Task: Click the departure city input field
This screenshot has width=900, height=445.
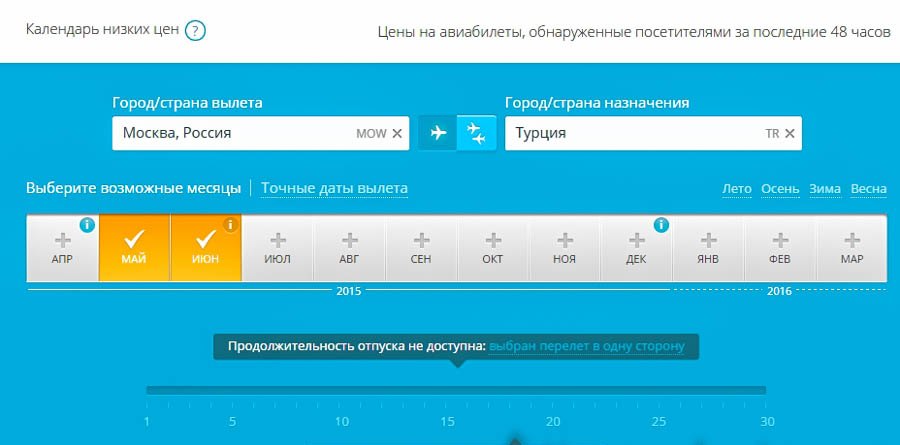Action: click(261, 133)
